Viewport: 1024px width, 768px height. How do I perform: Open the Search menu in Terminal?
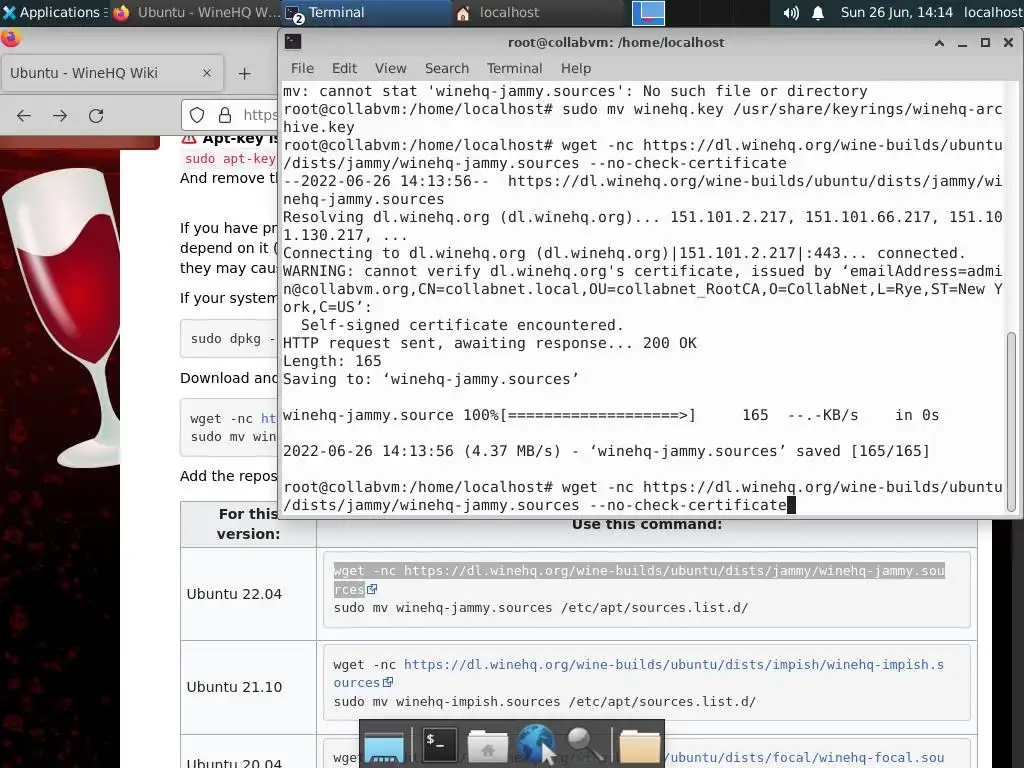[447, 68]
